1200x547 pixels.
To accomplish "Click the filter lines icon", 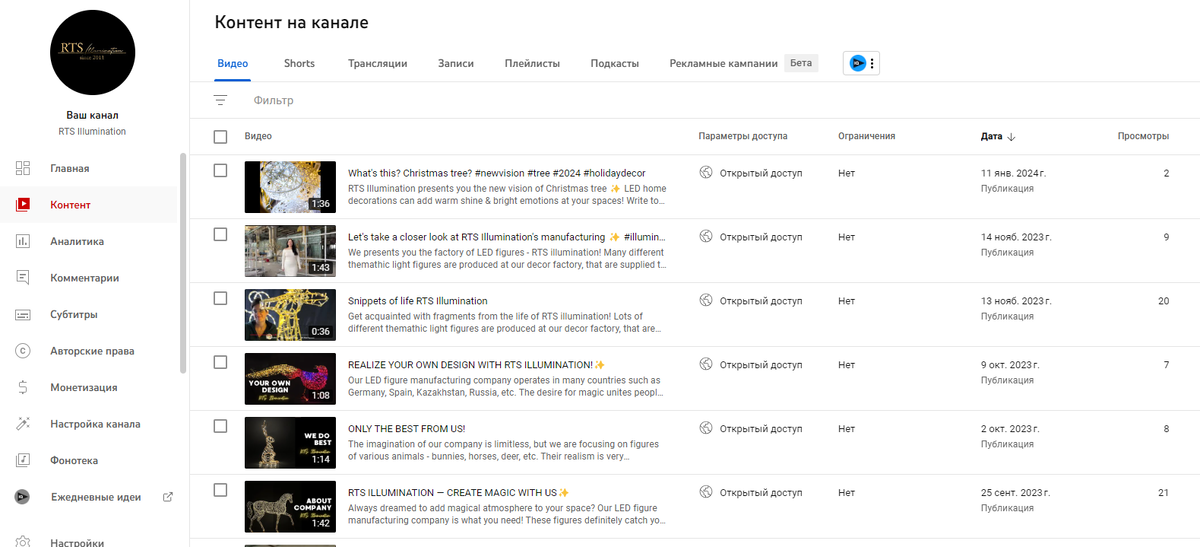I will click(x=220, y=100).
